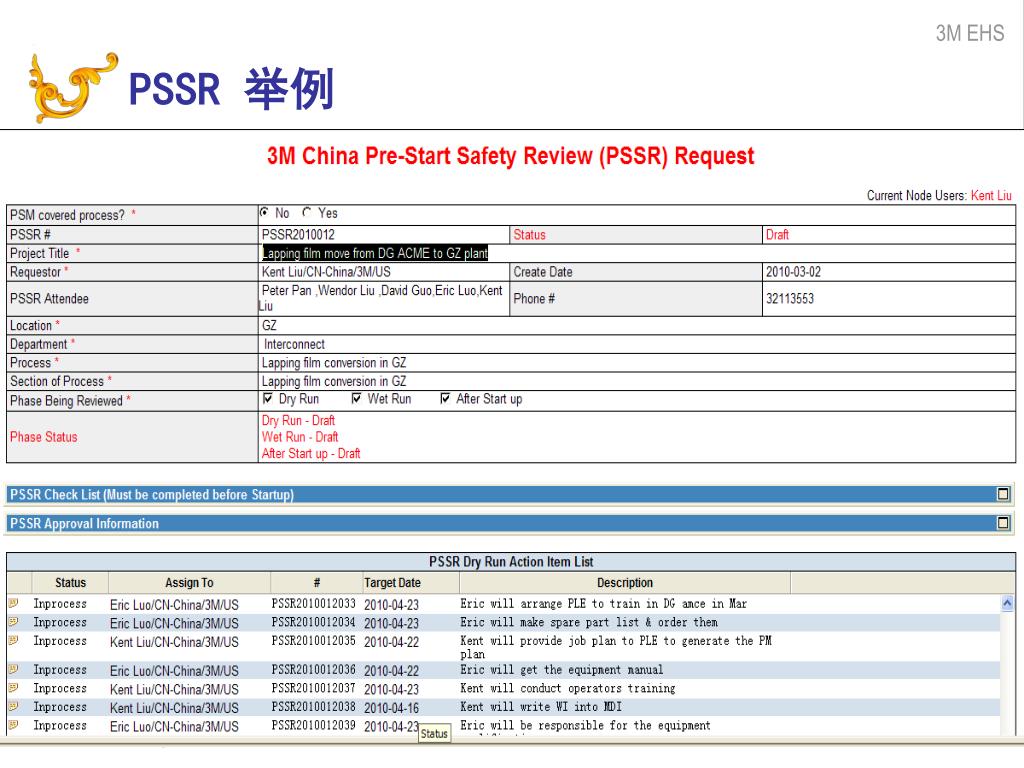Select the No radio button for PSM covered process

(x=264, y=212)
